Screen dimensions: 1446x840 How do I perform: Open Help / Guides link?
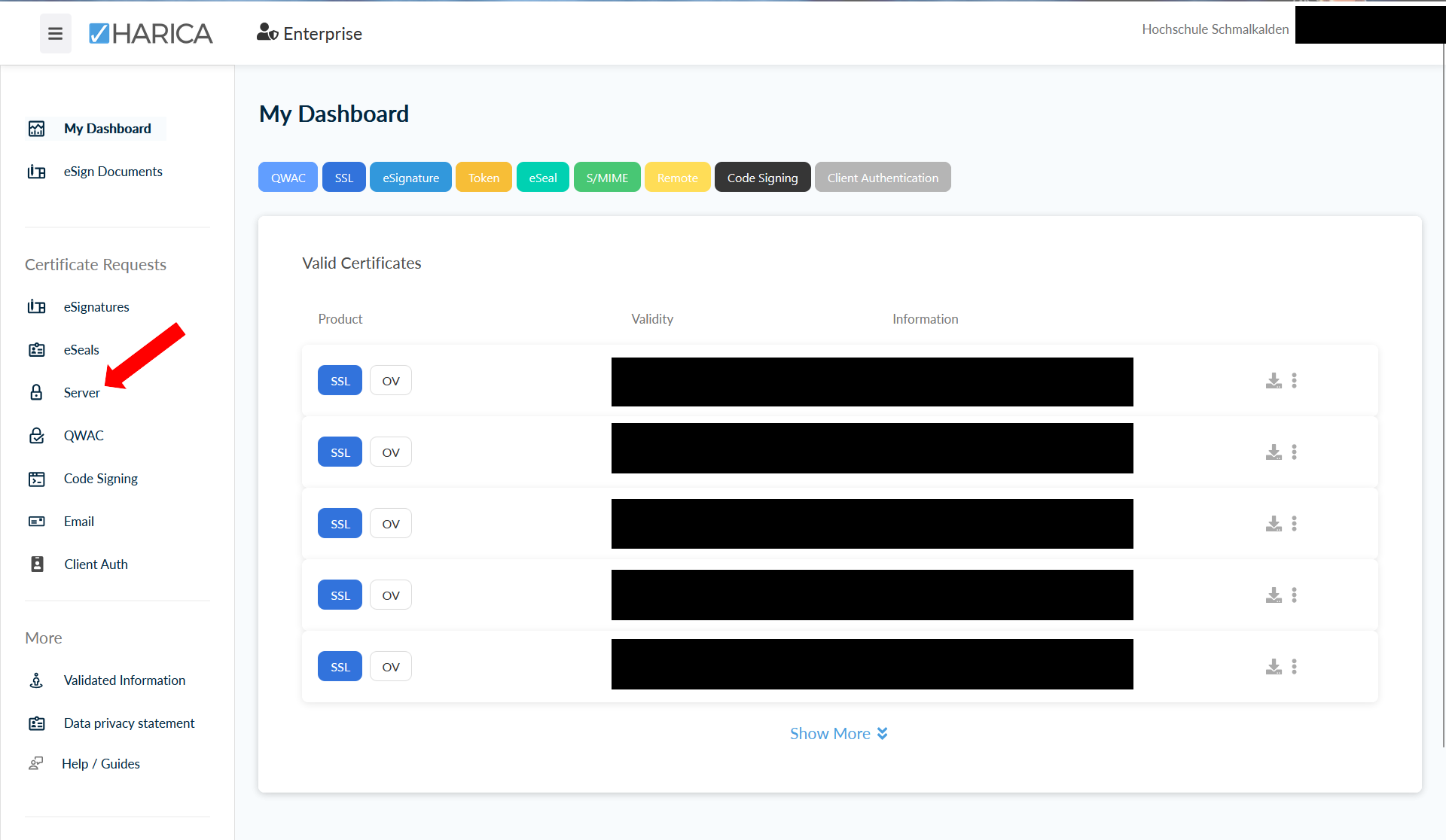(x=101, y=764)
